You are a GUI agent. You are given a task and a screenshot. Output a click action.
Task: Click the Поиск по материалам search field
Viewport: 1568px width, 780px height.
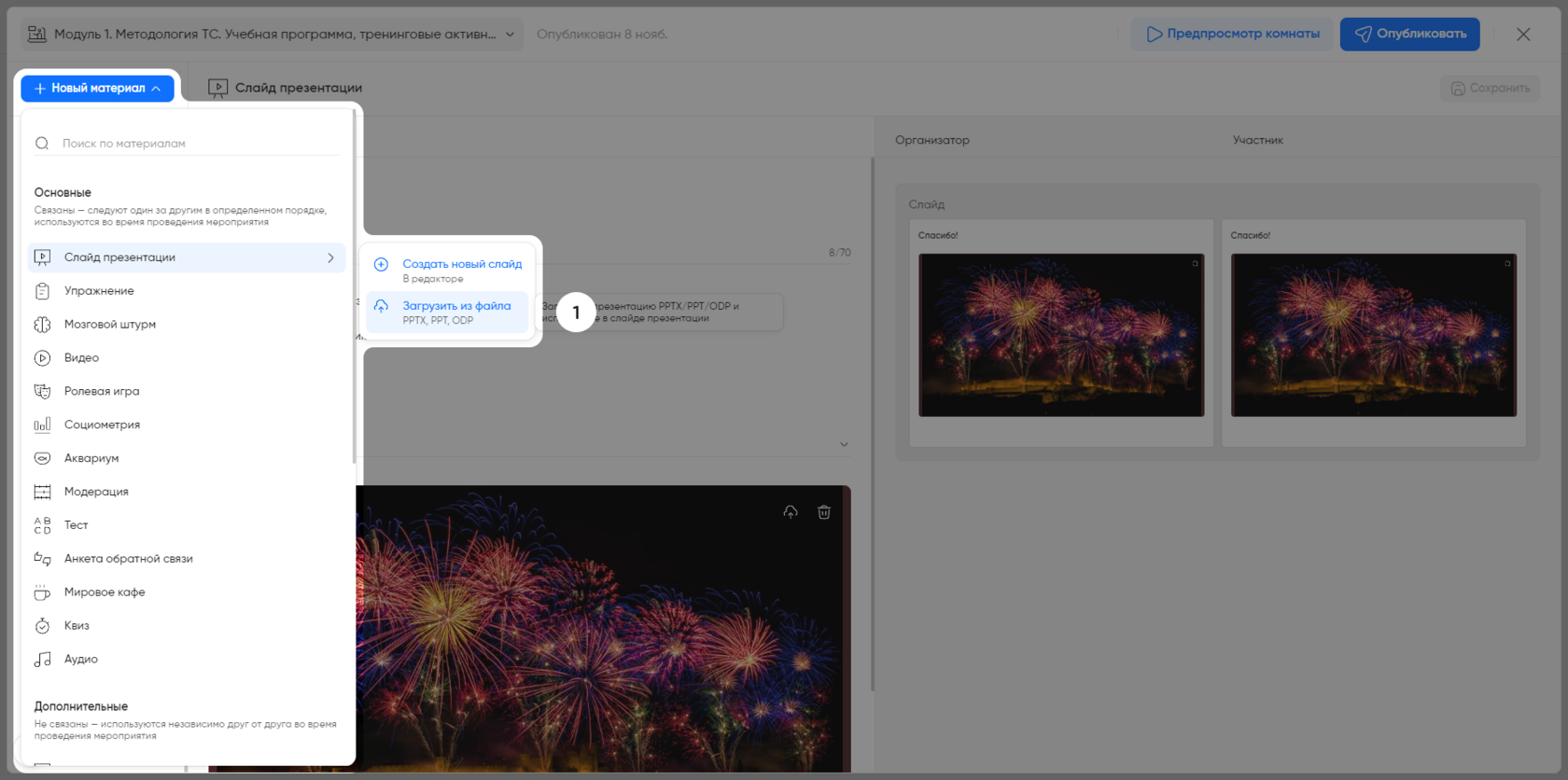click(198, 144)
